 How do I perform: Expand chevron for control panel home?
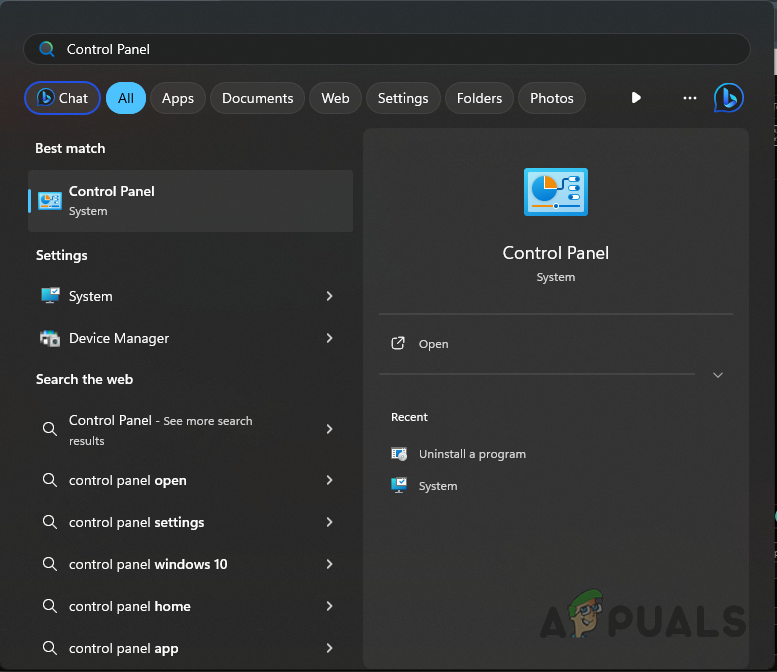pyautogui.click(x=330, y=606)
